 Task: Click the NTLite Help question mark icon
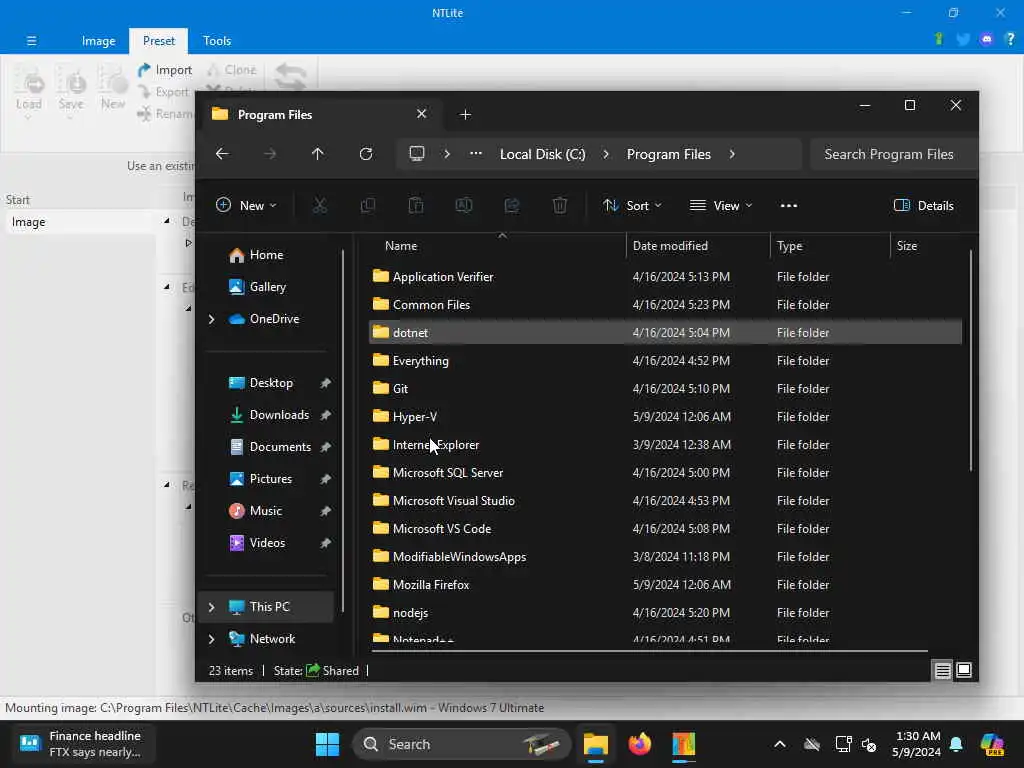point(1010,39)
